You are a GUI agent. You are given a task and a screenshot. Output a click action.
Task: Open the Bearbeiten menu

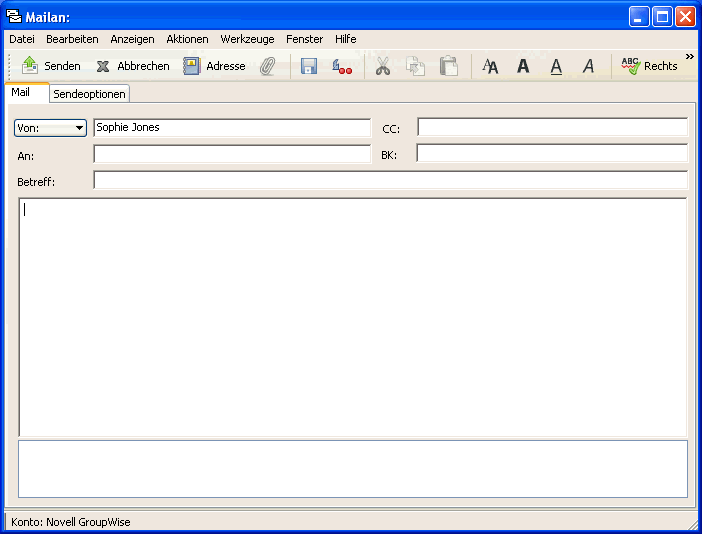[72, 39]
